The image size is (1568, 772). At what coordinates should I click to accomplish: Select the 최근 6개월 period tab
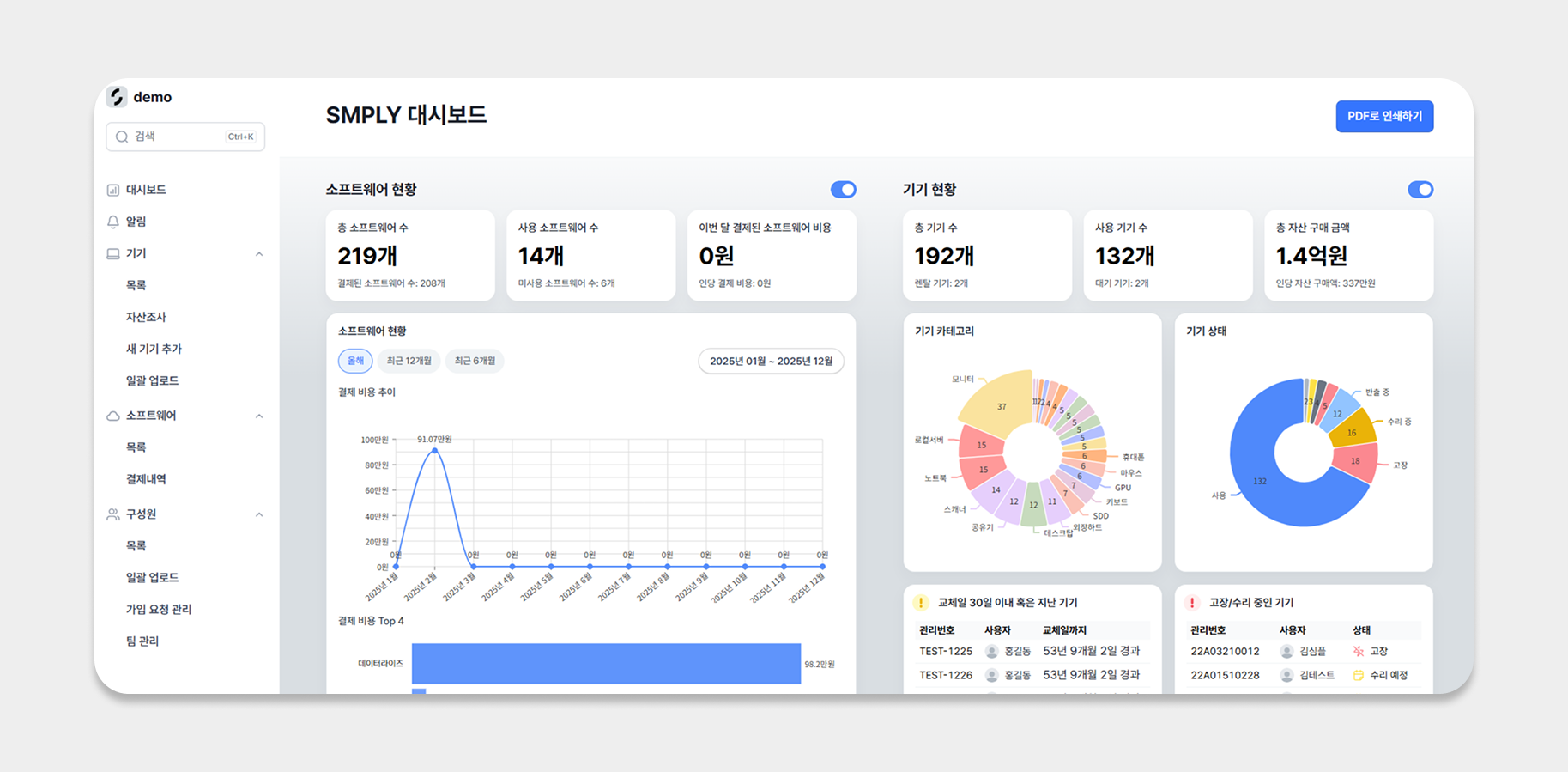tap(475, 362)
